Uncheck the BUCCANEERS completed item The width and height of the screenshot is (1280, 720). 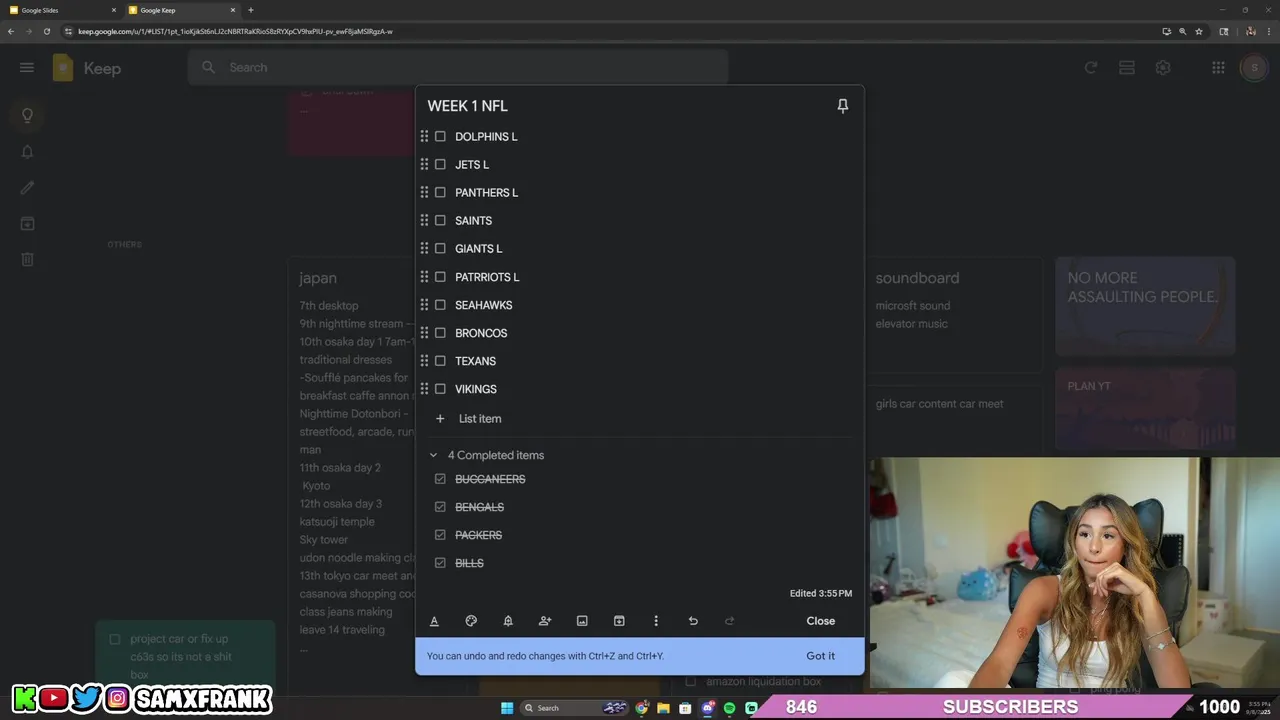[440, 479]
